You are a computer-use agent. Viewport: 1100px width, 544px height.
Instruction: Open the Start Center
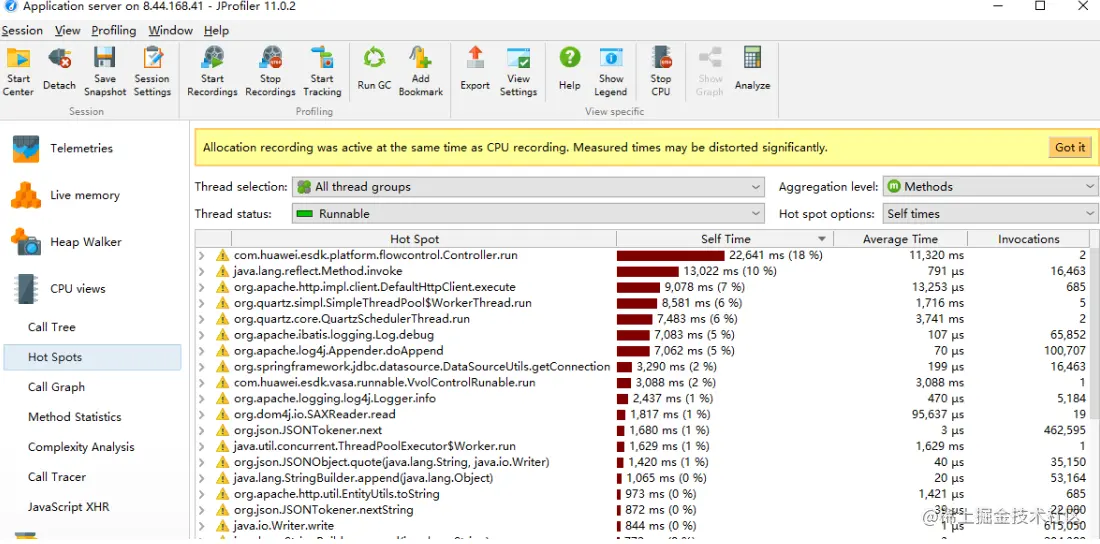coord(18,72)
